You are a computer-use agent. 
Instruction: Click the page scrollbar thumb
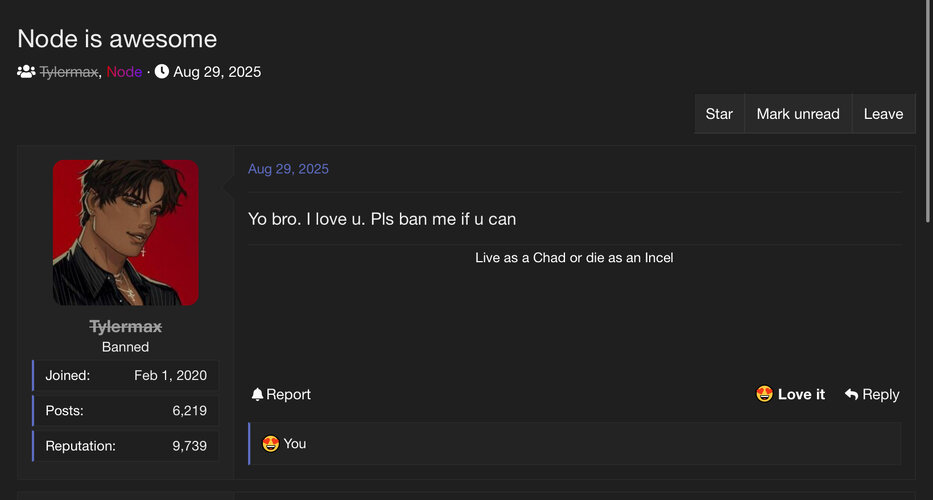928,111
